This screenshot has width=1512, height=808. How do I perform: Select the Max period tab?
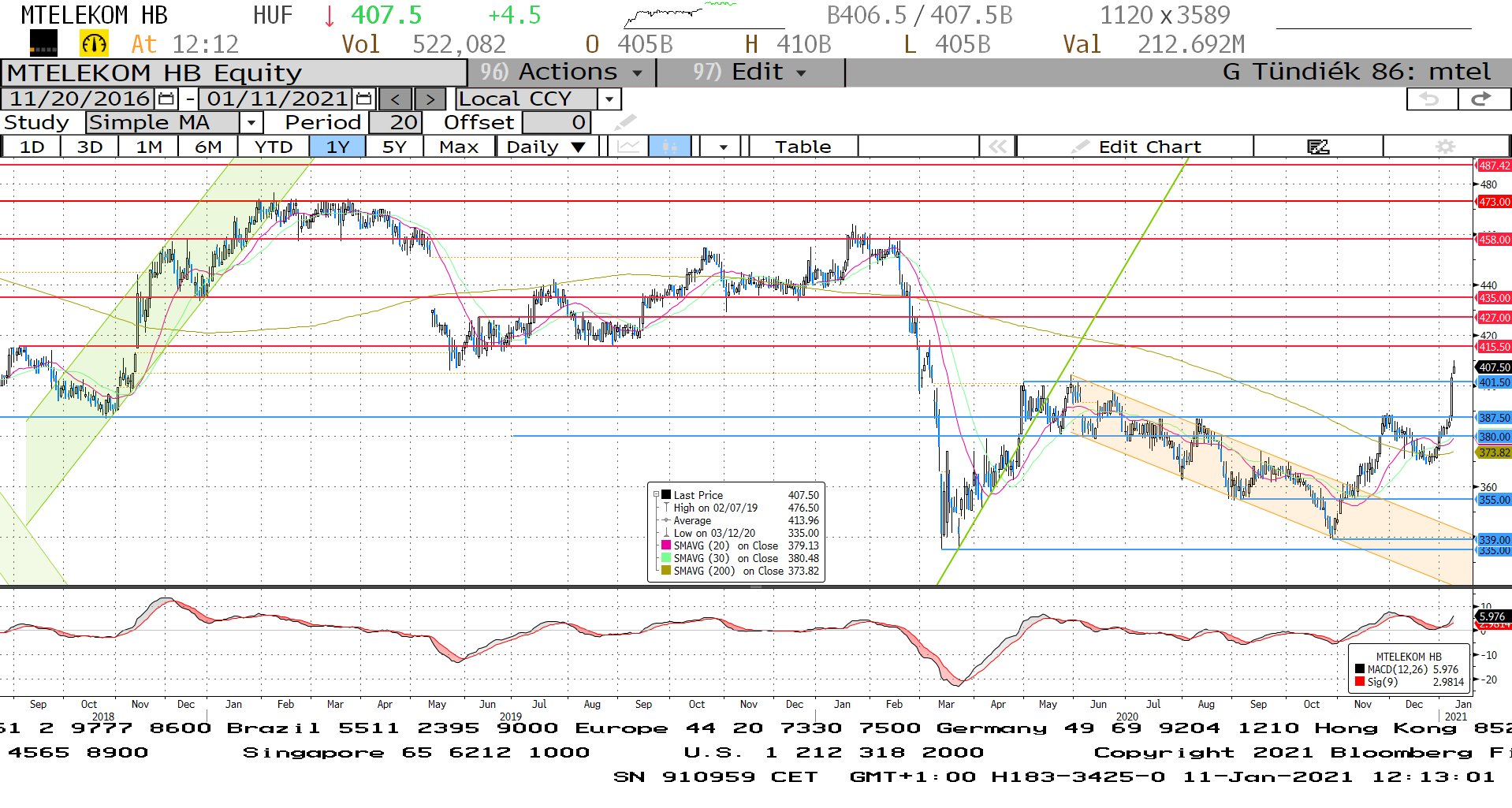click(x=459, y=147)
